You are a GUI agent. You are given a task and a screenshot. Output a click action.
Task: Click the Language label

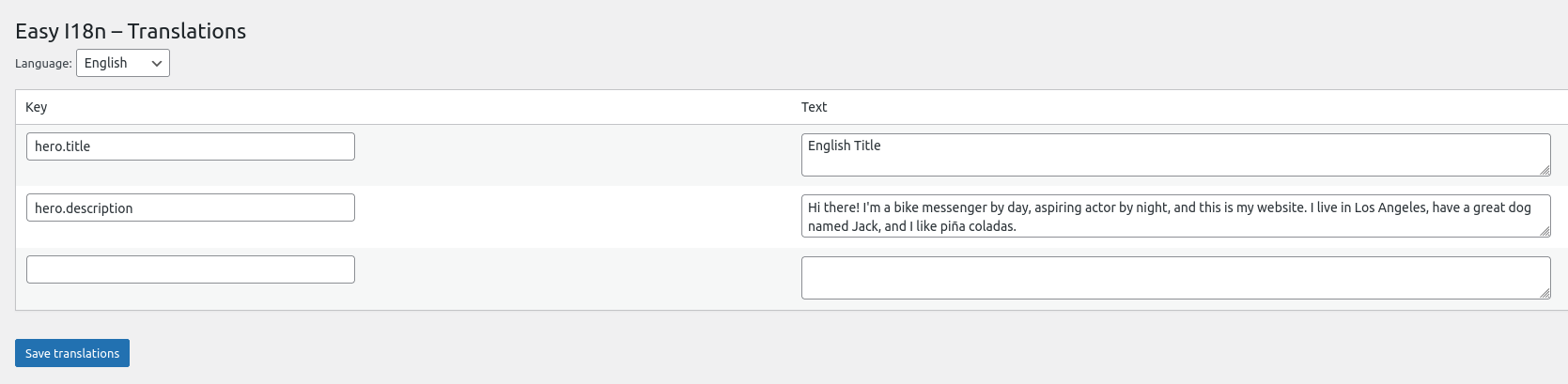pos(43,64)
